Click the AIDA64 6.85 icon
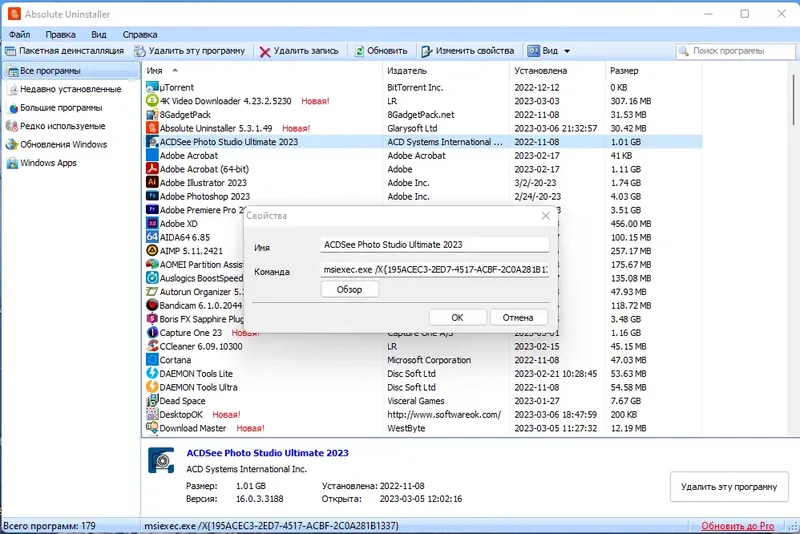 tap(152, 237)
